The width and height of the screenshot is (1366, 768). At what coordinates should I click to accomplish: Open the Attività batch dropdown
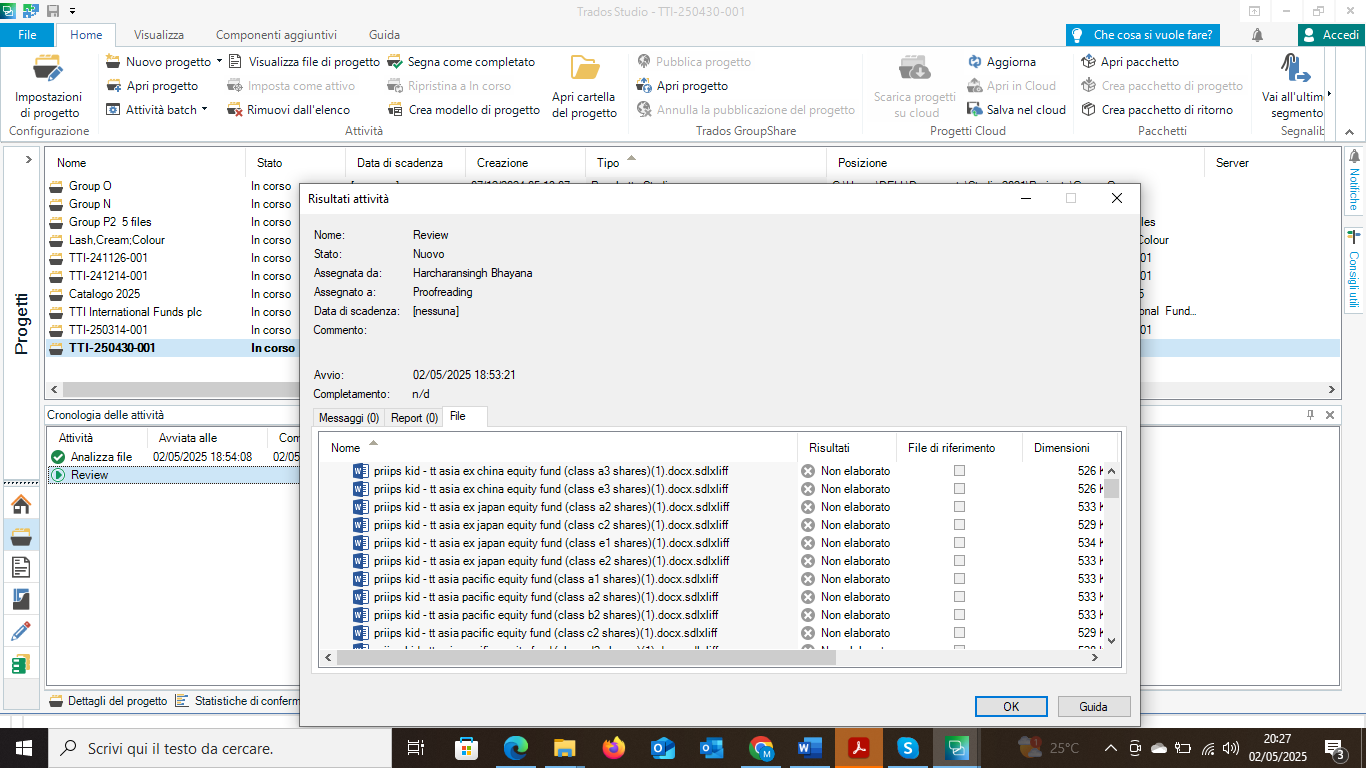[204, 110]
